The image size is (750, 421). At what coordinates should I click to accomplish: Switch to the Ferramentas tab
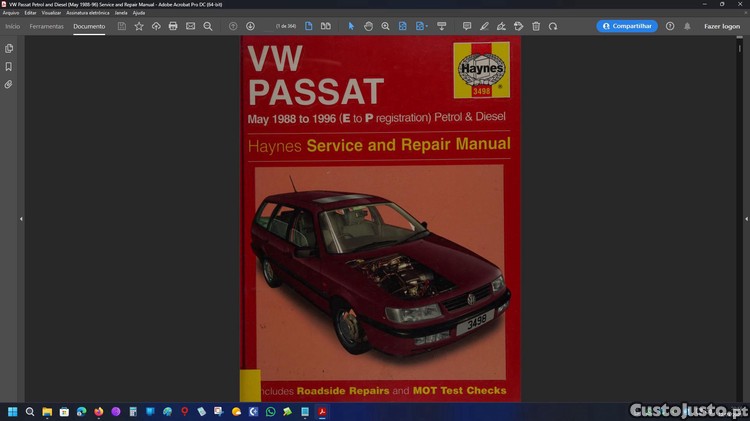[x=47, y=26]
